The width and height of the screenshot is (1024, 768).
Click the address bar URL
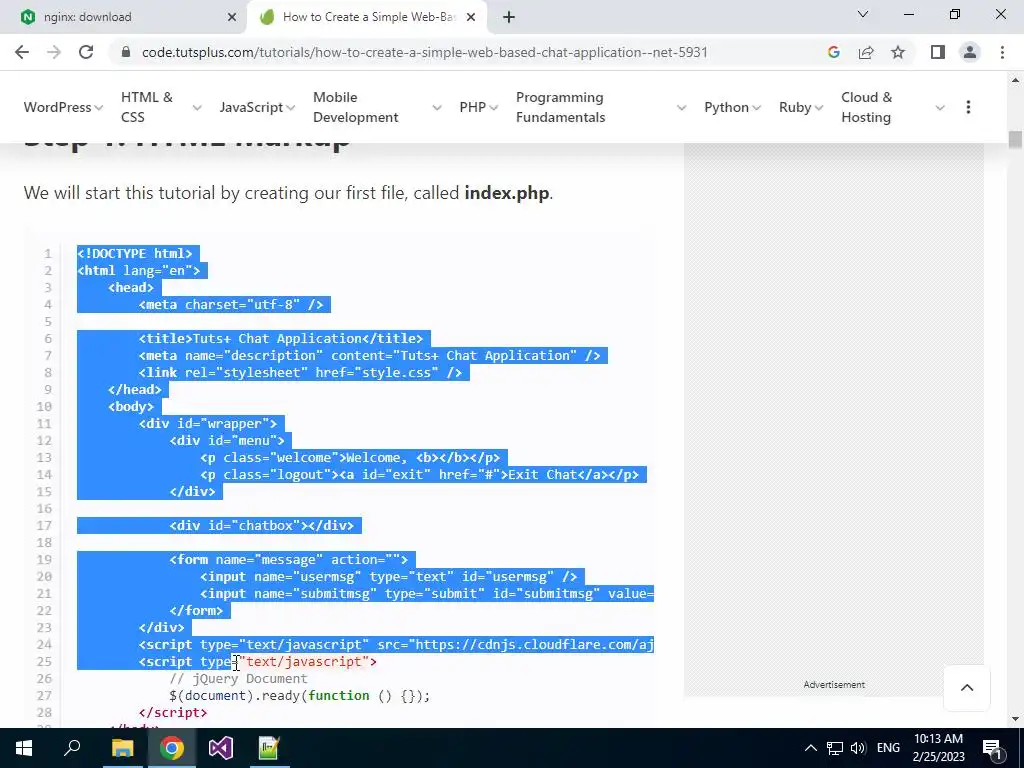(424, 52)
